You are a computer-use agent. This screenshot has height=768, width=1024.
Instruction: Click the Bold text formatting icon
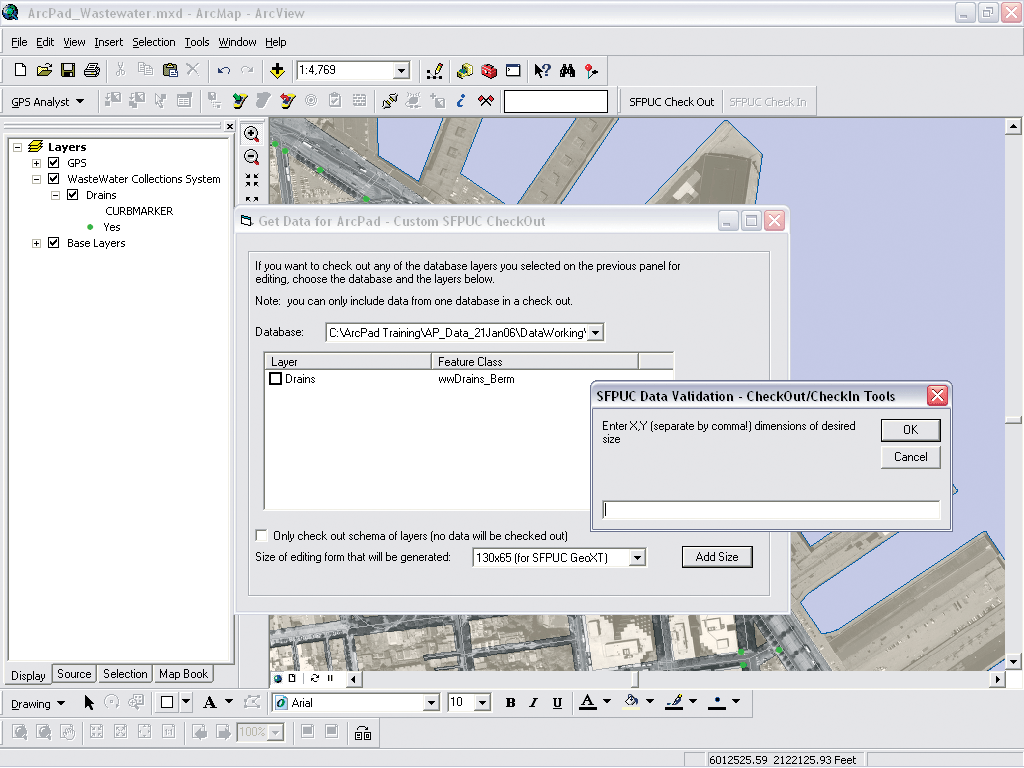tap(510, 703)
